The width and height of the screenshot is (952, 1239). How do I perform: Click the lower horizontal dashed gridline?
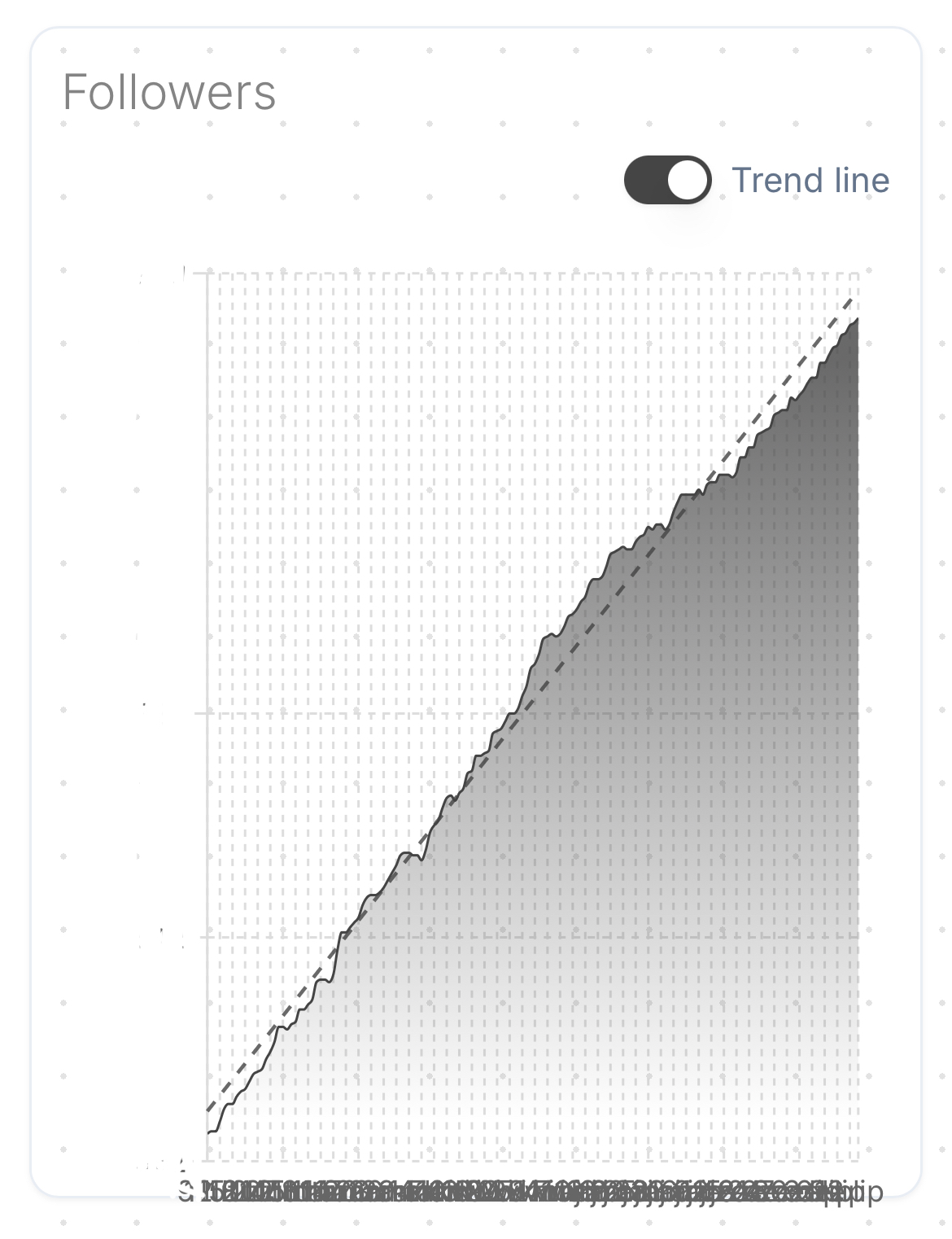click(x=533, y=937)
